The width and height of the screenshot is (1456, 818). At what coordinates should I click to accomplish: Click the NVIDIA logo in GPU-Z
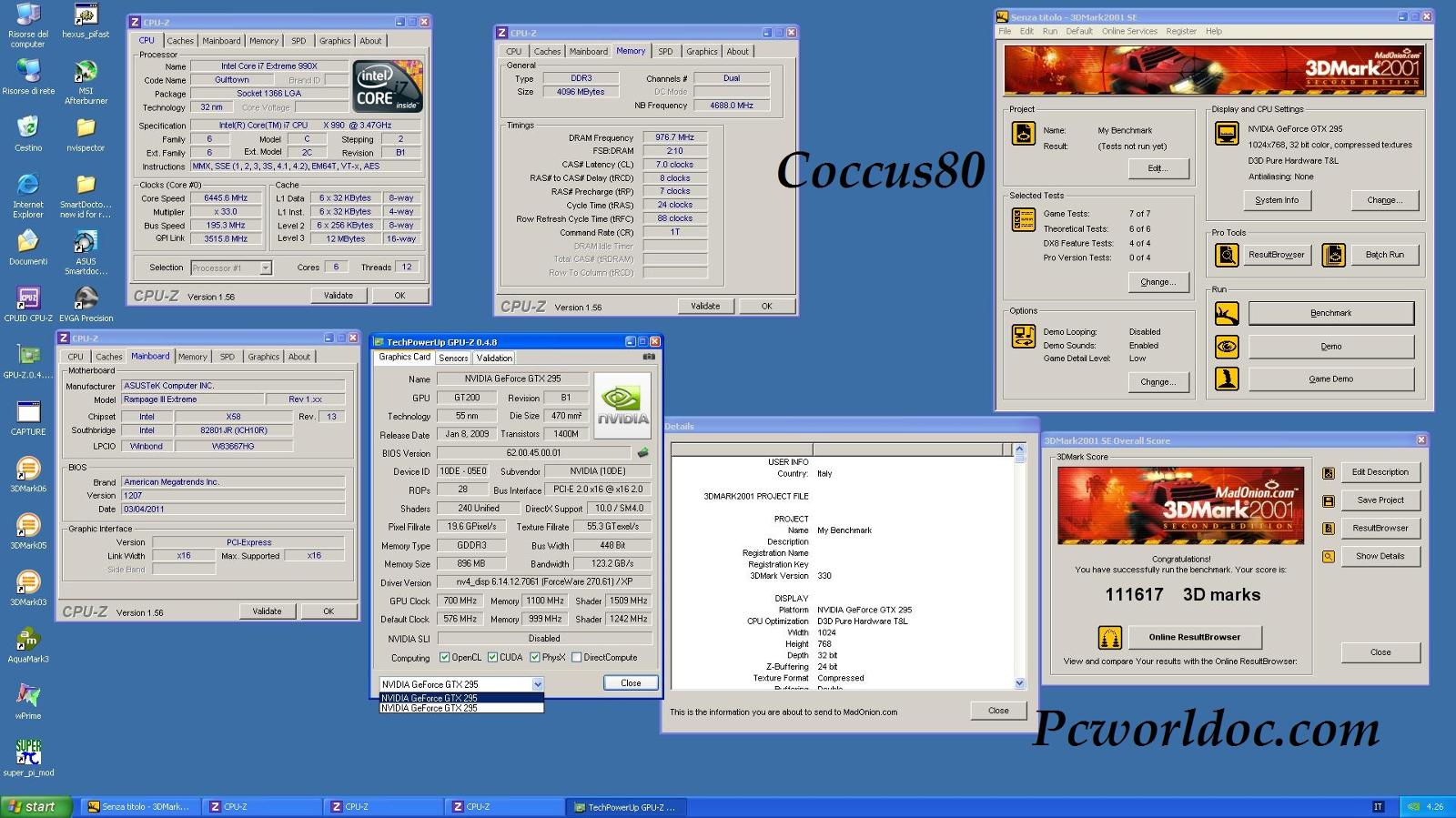pyautogui.click(x=623, y=406)
